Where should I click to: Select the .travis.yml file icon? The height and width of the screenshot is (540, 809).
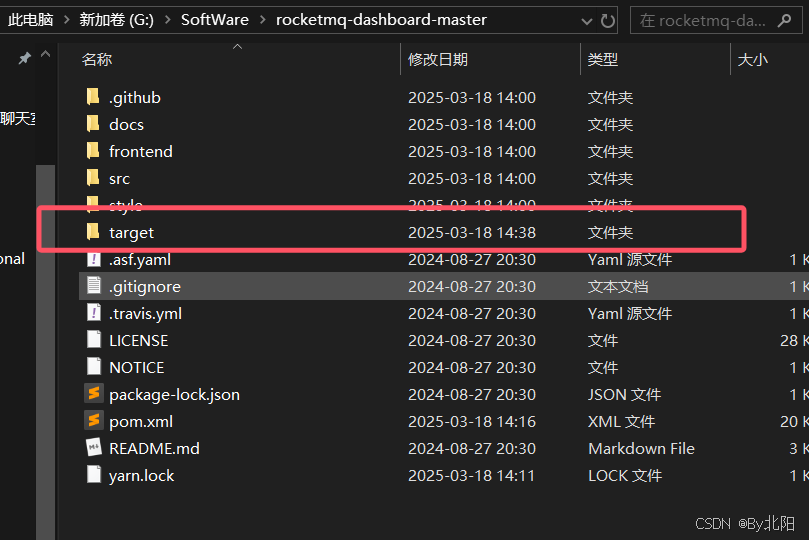point(94,313)
